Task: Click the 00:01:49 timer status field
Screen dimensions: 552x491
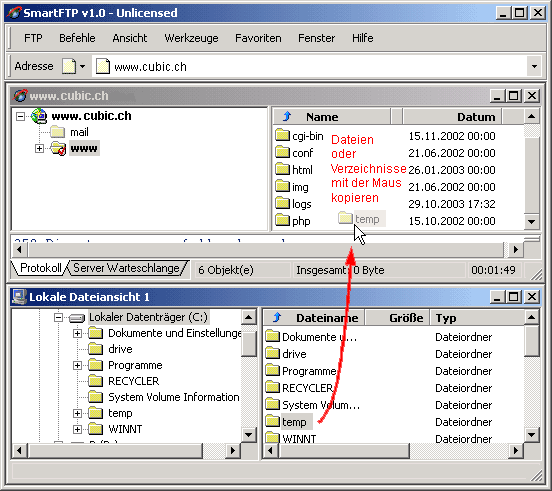Action: 493,270
